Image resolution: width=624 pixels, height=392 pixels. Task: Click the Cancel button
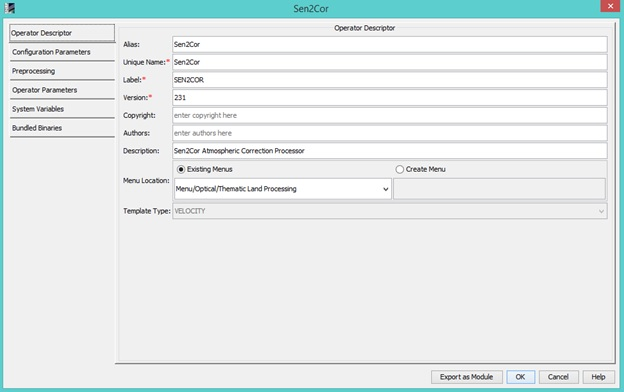pos(558,377)
